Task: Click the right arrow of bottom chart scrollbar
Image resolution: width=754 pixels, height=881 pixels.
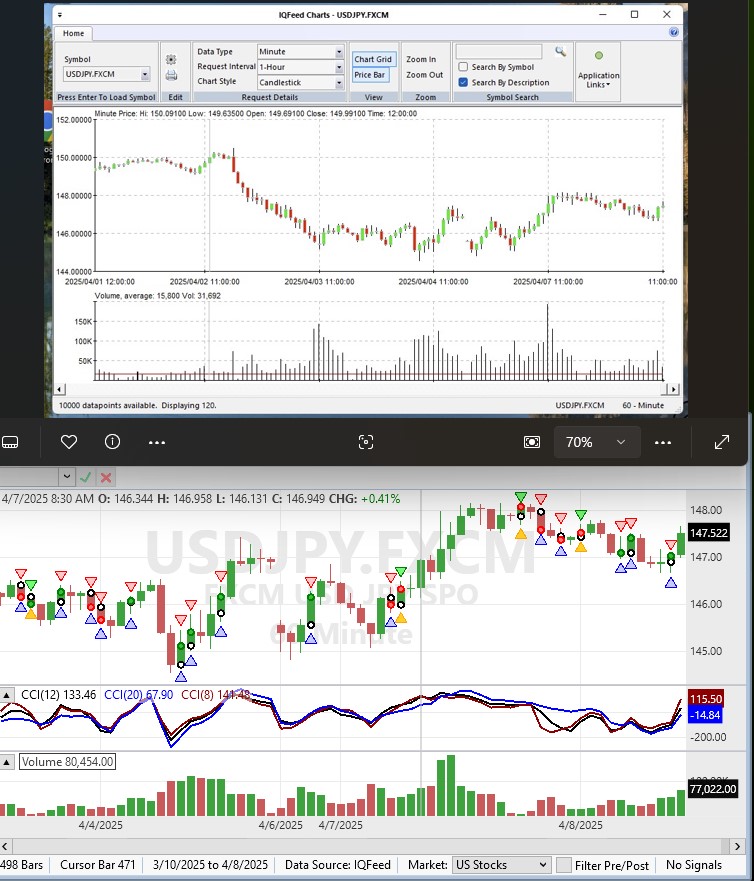Action: point(738,846)
